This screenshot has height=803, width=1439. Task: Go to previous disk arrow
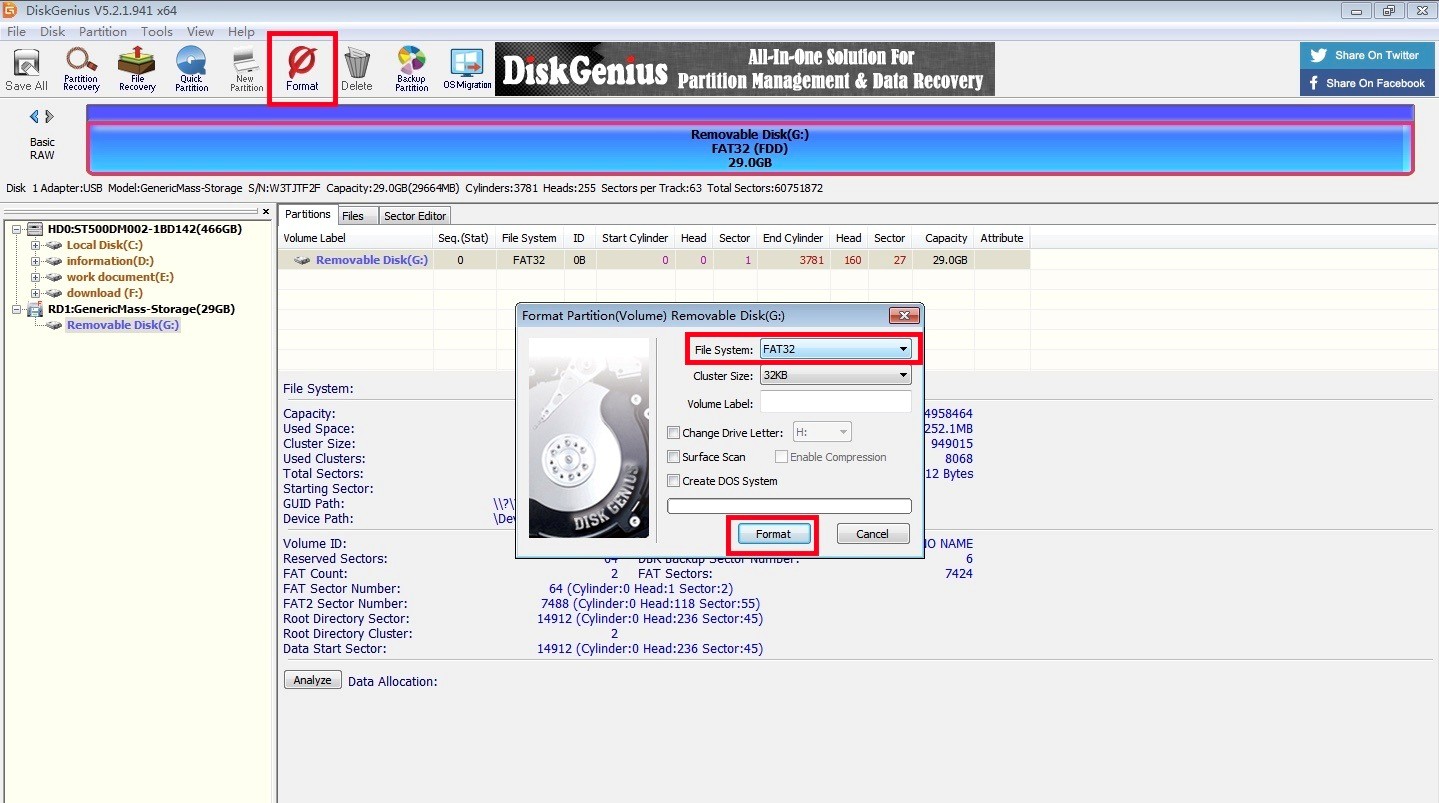33,117
